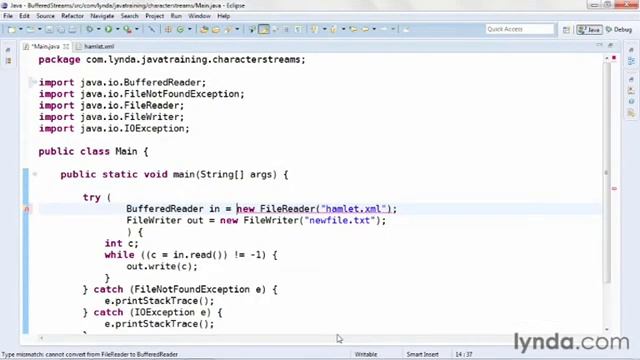Open the External Tools dropdown arrow

pos(137,29)
